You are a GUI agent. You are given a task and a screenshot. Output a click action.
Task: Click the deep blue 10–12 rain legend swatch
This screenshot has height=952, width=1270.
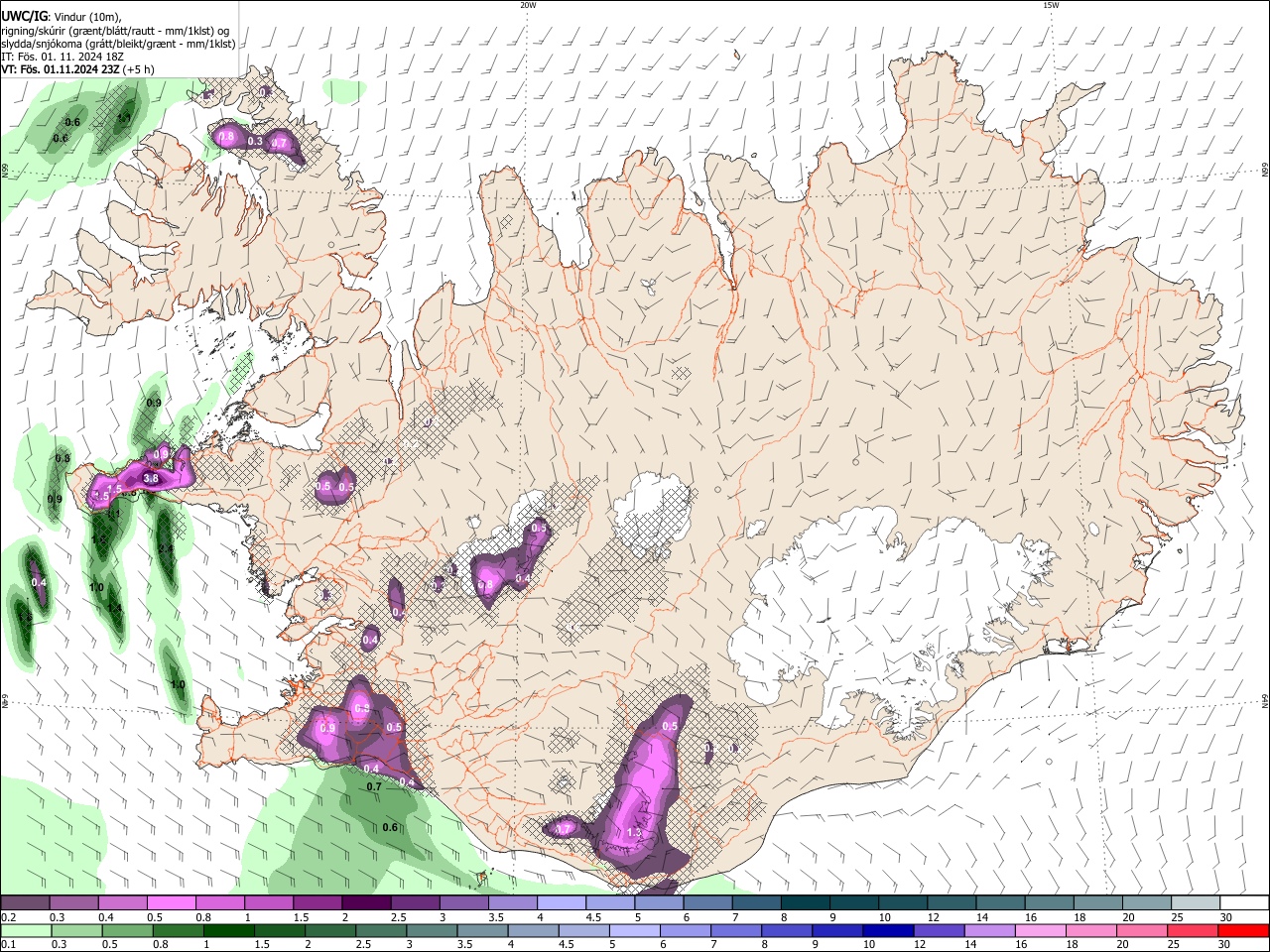pyautogui.click(x=887, y=931)
